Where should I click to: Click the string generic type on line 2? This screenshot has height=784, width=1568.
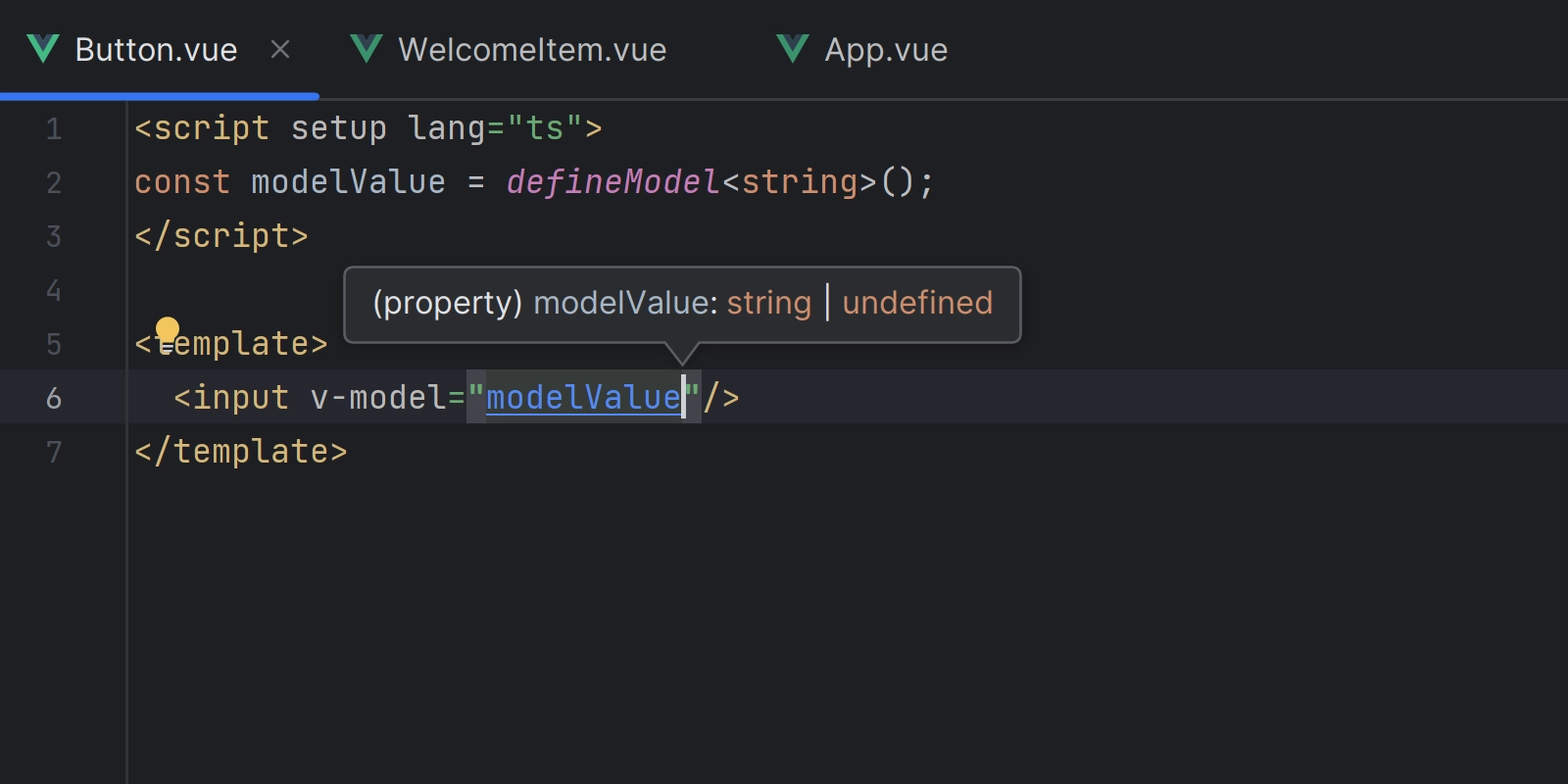pos(800,181)
